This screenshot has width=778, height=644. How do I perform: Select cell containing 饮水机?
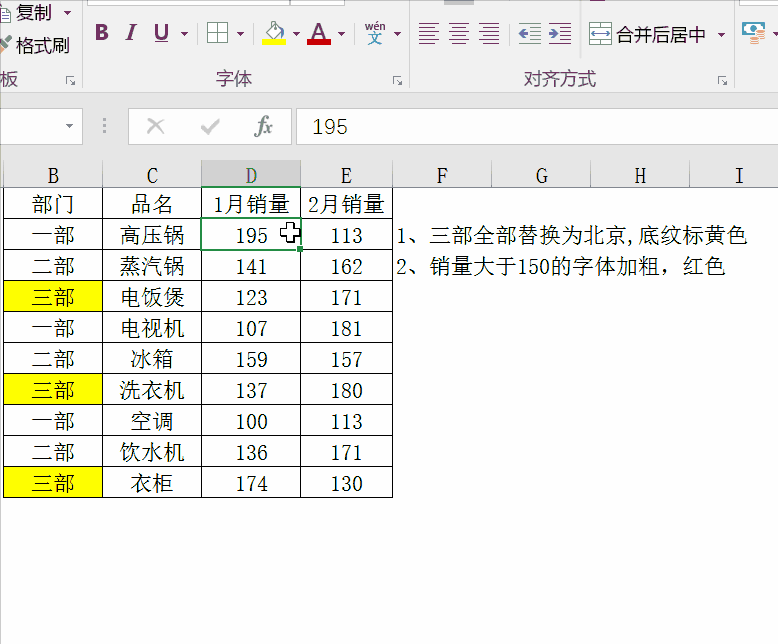[152, 451]
